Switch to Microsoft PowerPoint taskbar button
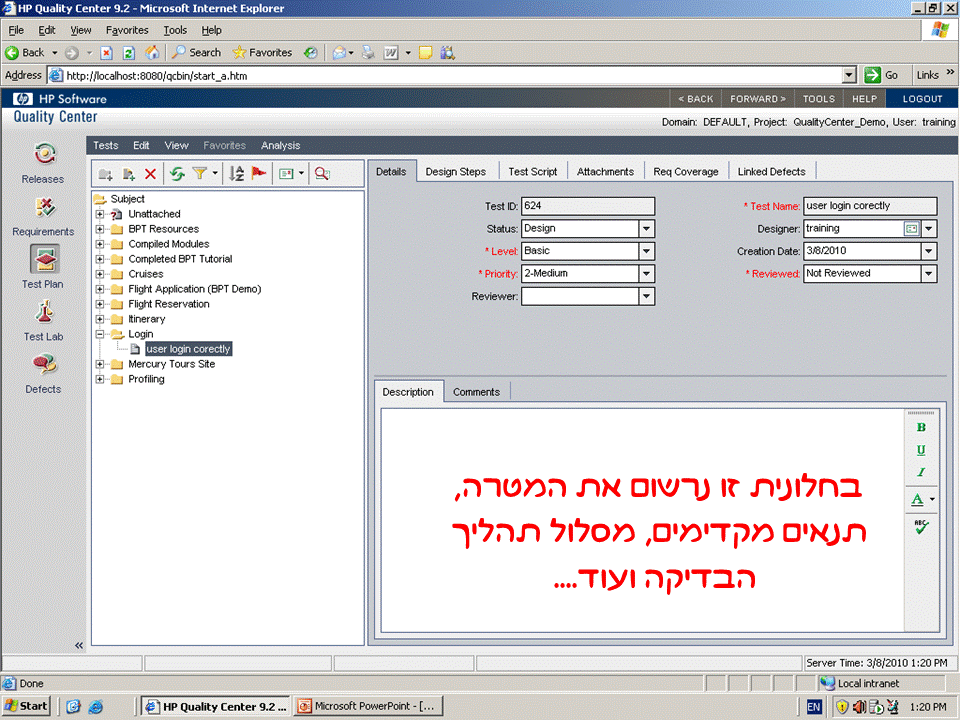The width and height of the screenshot is (960, 720). point(367,707)
